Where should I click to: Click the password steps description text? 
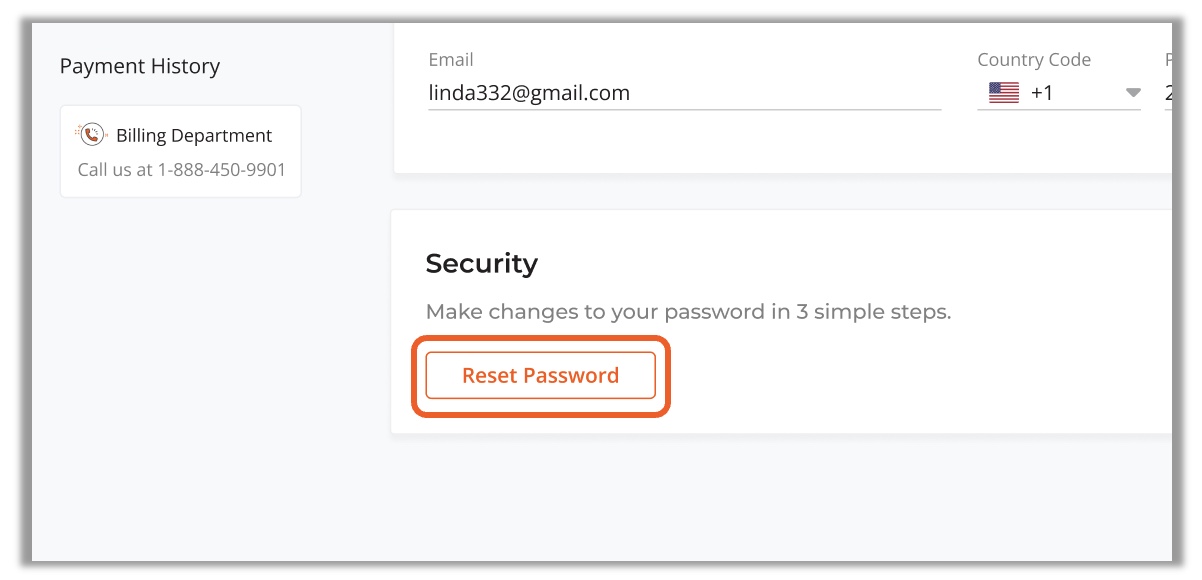[688, 311]
